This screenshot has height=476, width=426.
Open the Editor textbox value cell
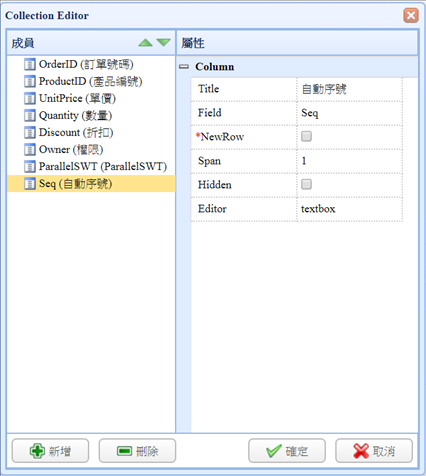349,209
